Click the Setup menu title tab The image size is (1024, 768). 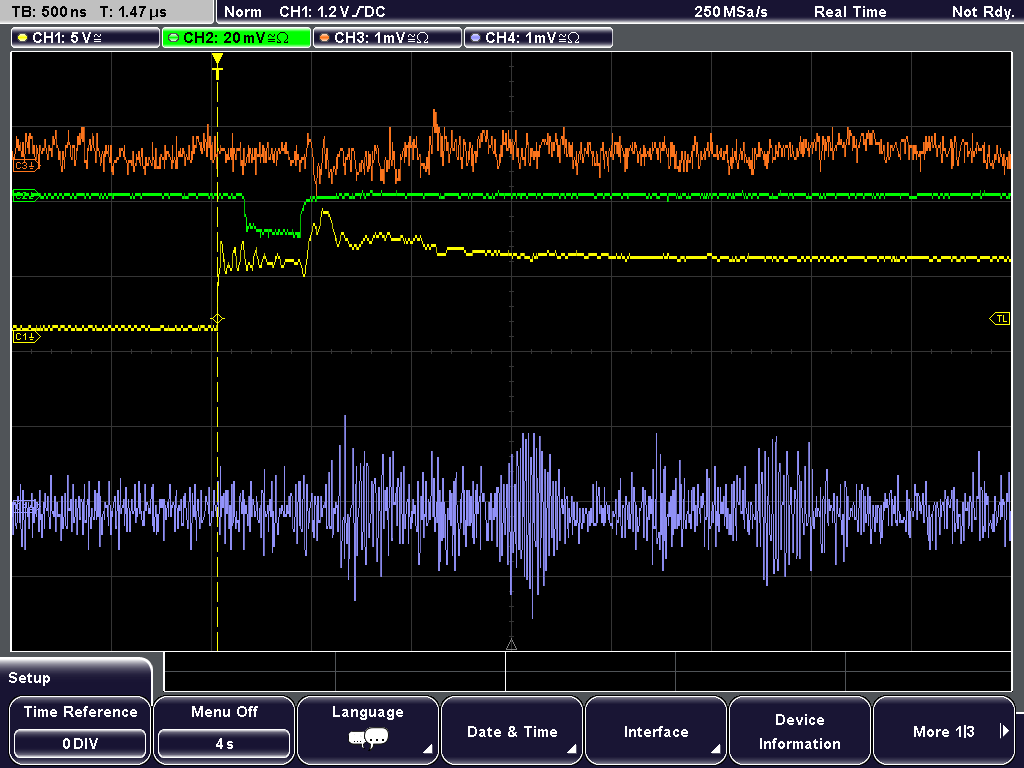tap(76, 678)
